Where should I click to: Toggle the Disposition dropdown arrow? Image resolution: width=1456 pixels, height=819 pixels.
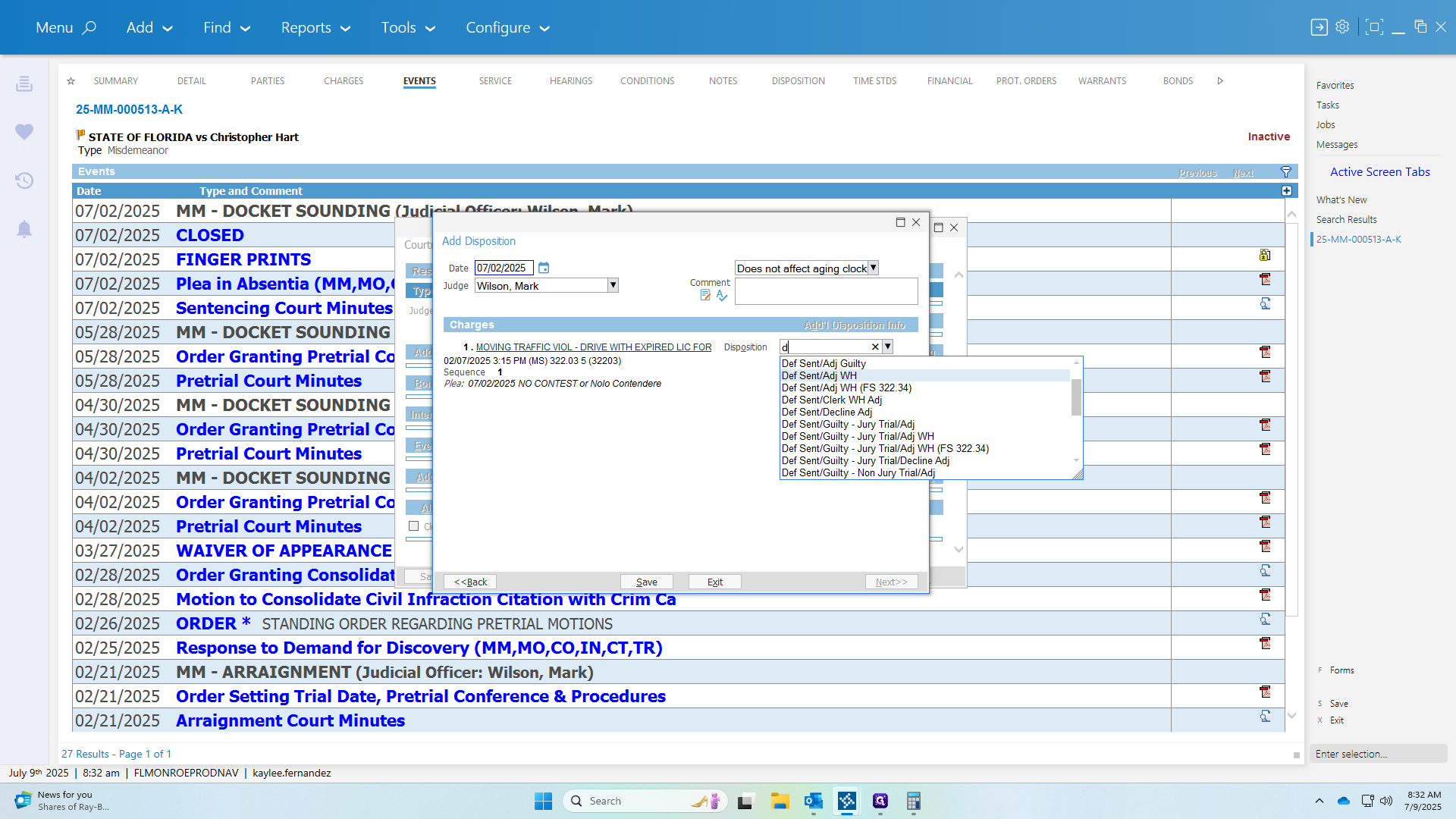(x=887, y=347)
